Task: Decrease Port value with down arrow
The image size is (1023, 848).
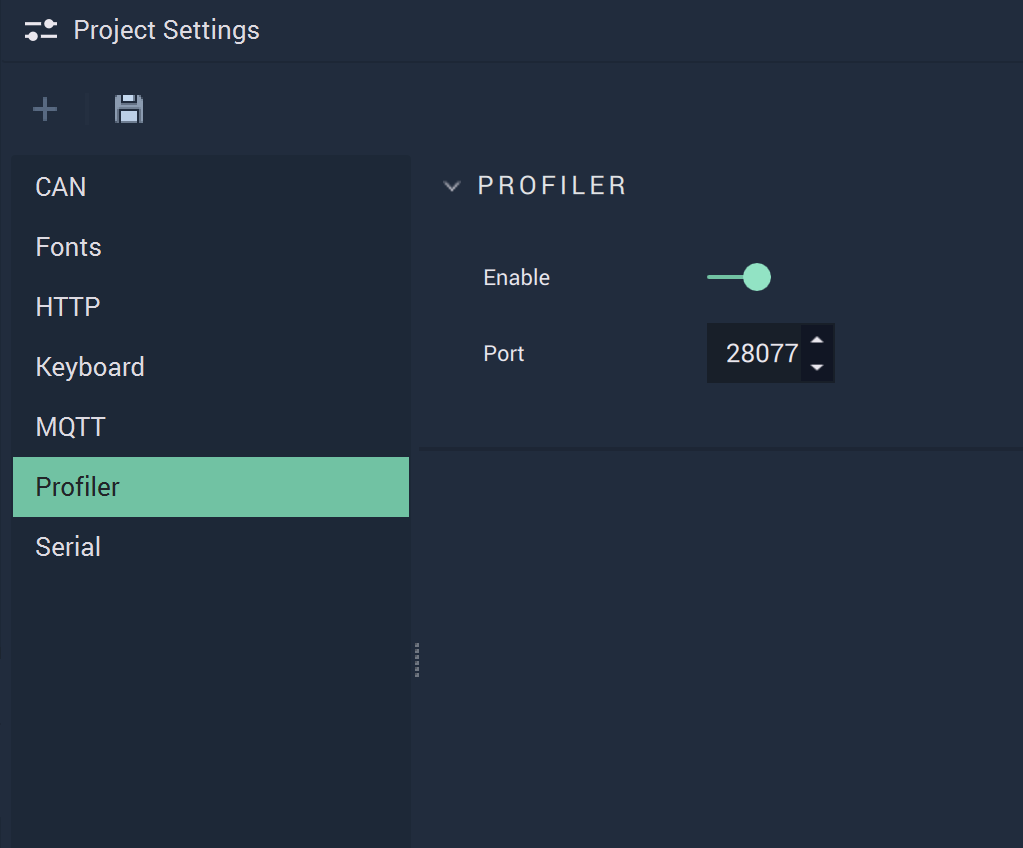Action: click(817, 367)
